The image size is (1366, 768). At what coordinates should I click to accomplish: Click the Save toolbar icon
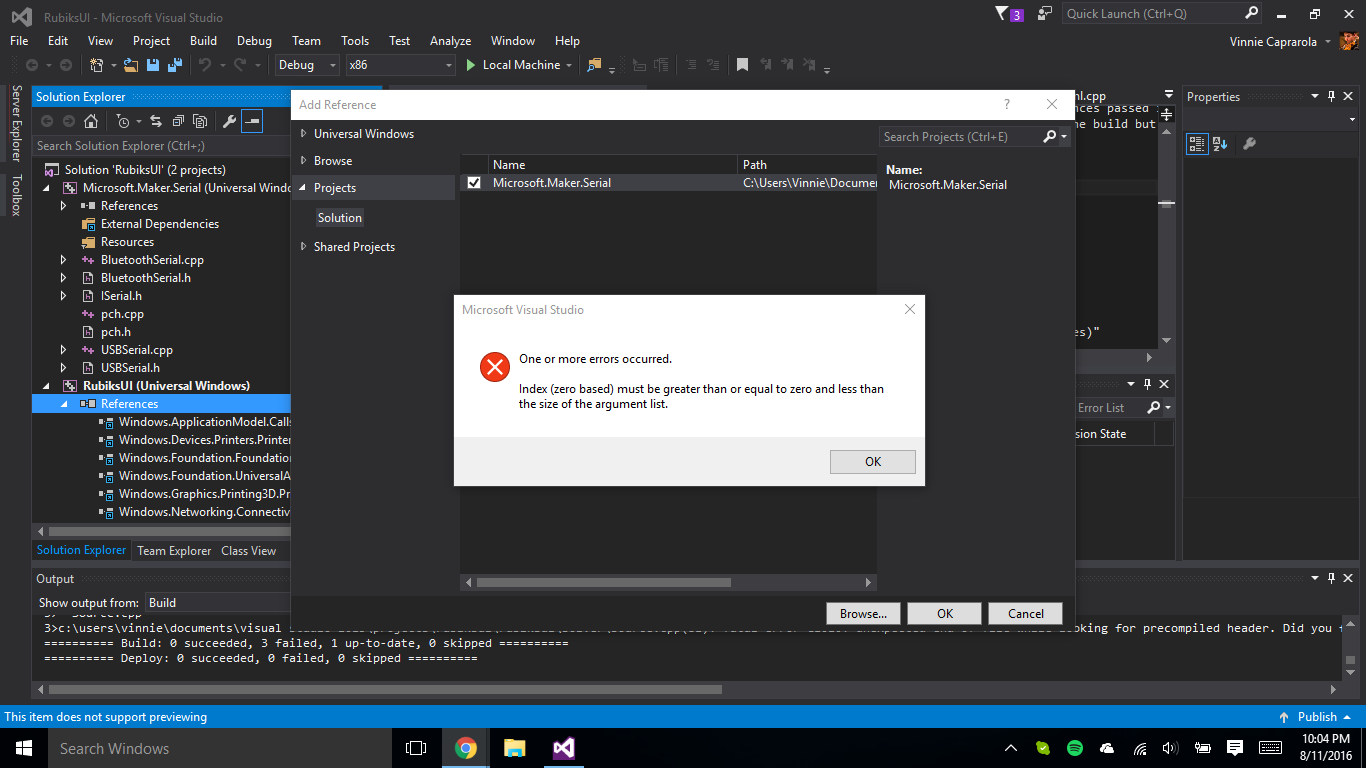pos(153,65)
